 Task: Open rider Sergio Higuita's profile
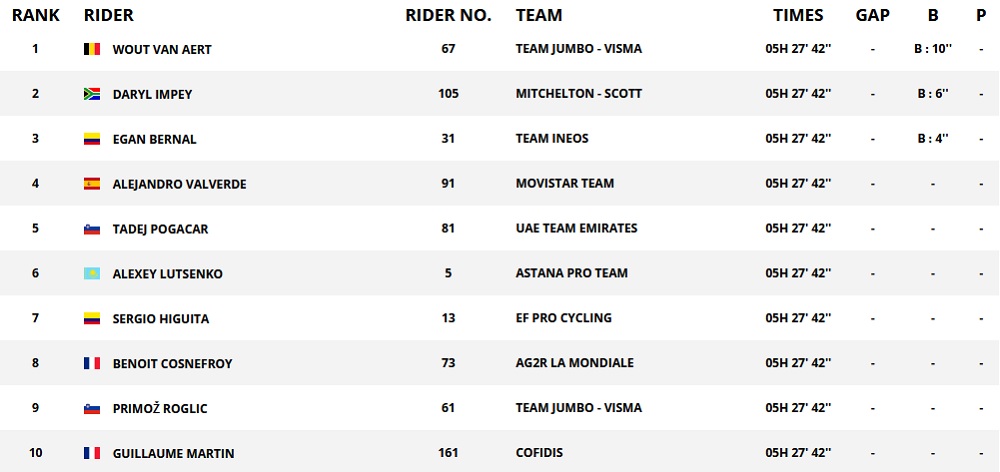pyautogui.click(x=160, y=319)
